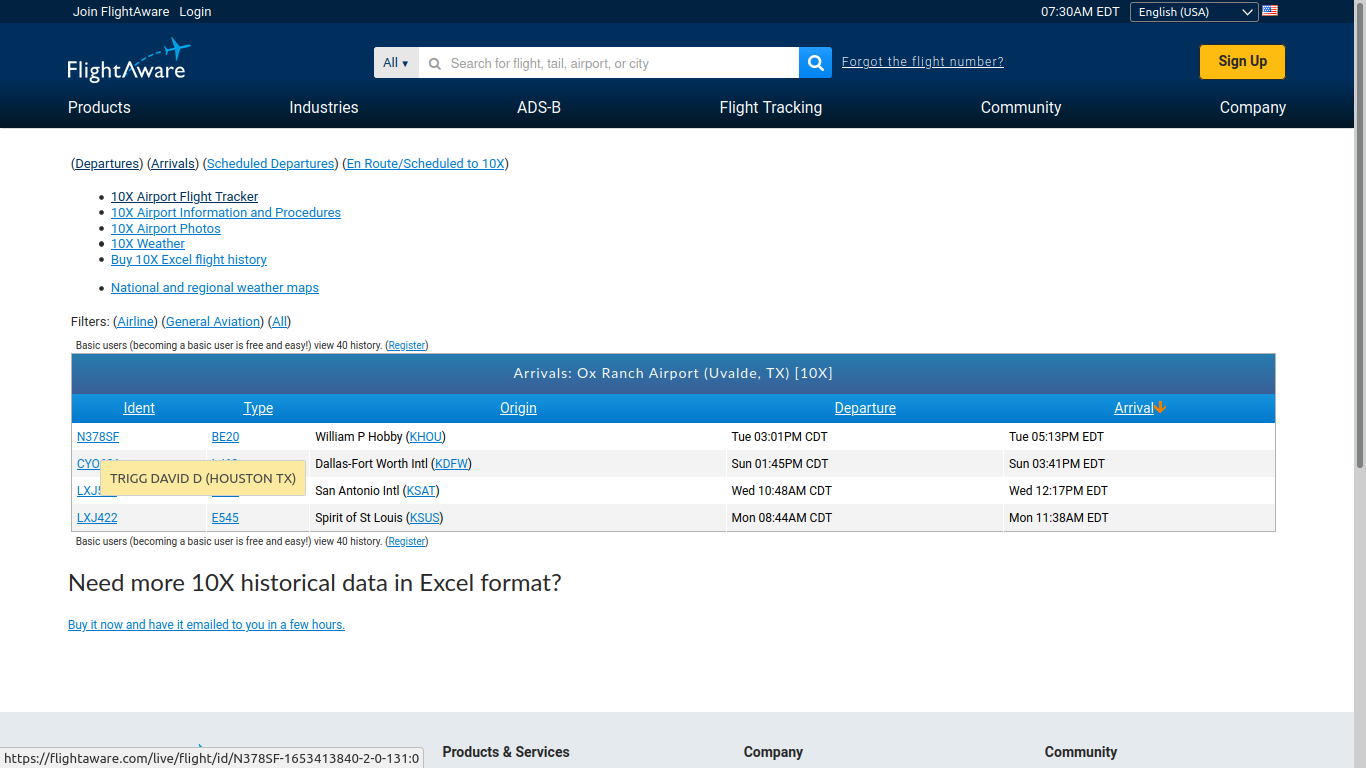Click the yellow Sign Up button
Screen dimensions: 1366x768
coord(1242,62)
